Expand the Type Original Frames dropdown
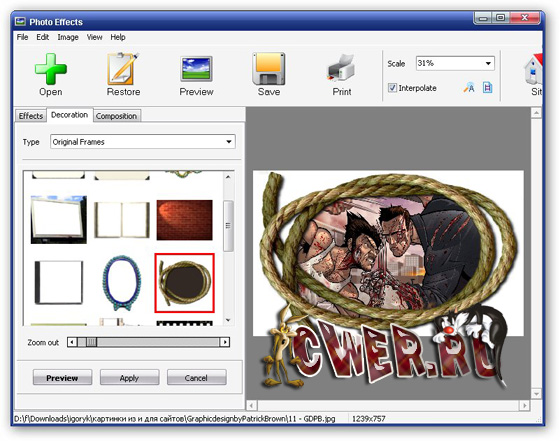Screen dimensions: 560x441 [229, 142]
